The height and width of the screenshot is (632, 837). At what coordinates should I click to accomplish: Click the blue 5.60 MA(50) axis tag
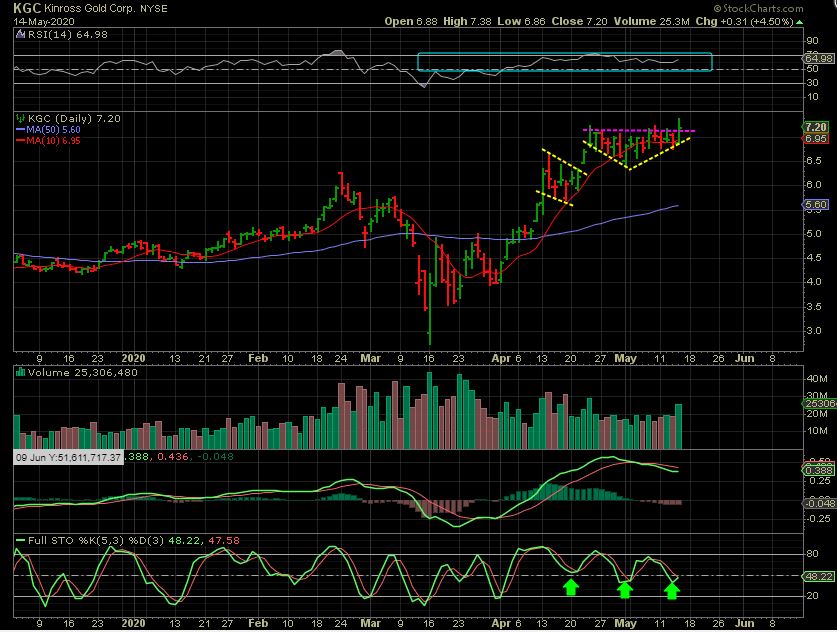816,204
